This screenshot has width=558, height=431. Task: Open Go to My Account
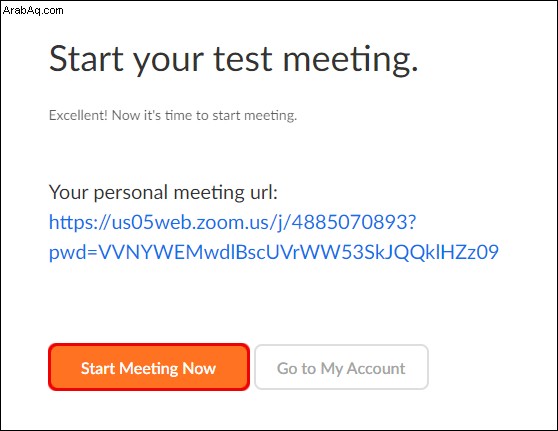pyautogui.click(x=341, y=367)
